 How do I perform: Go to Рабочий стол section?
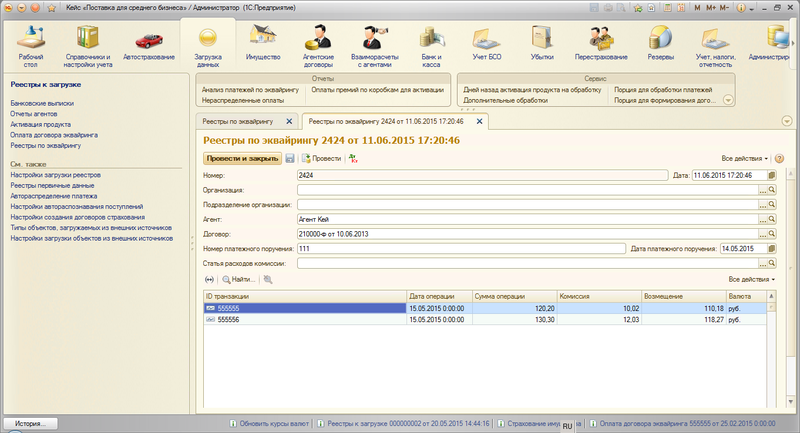point(30,47)
